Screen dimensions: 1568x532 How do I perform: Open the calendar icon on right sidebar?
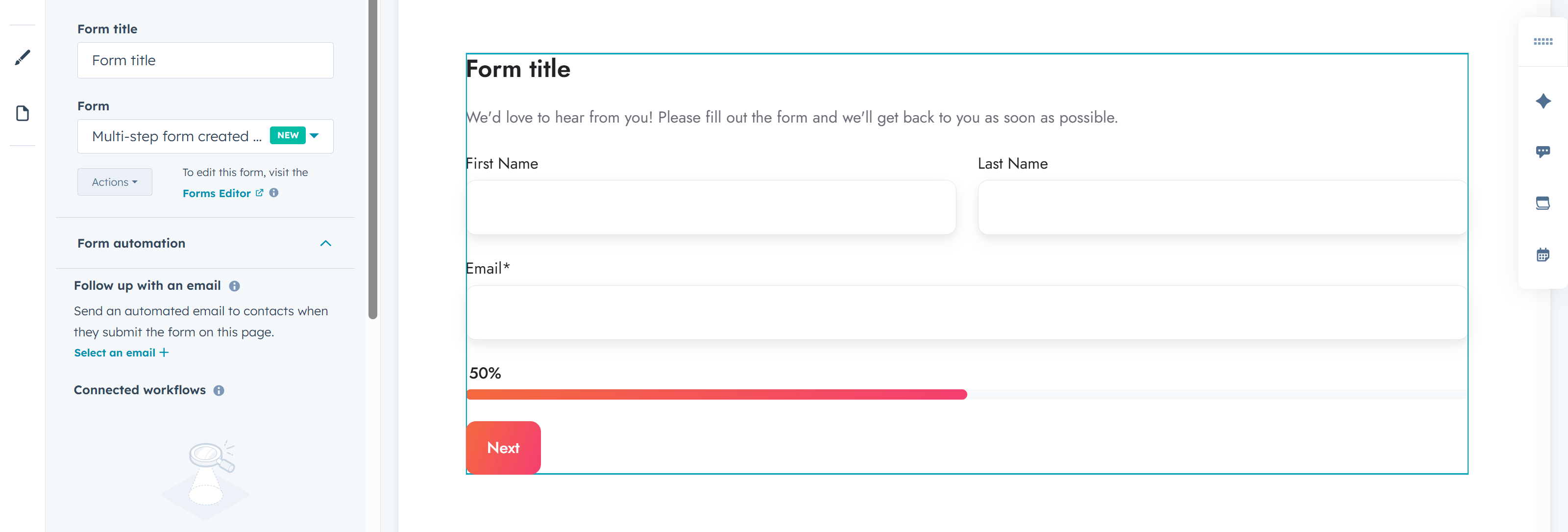[x=1543, y=254]
